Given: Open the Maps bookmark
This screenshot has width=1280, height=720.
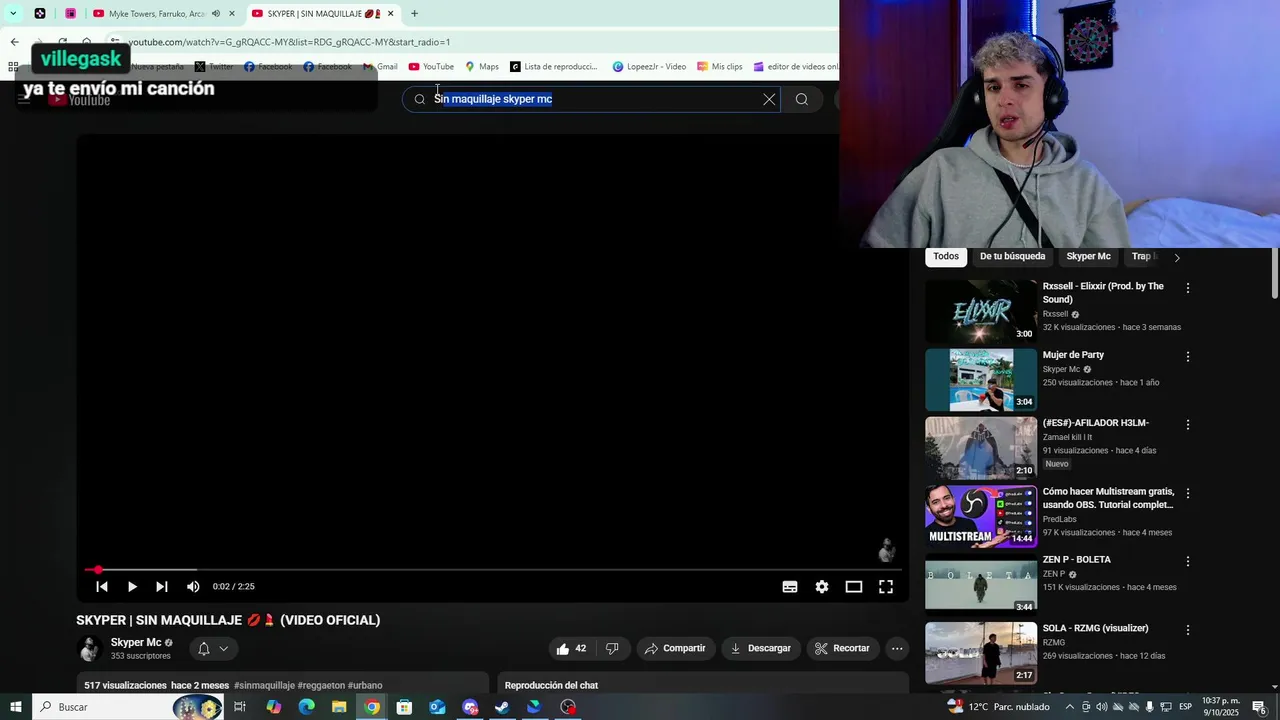Looking at the screenshot, I should pos(482,67).
